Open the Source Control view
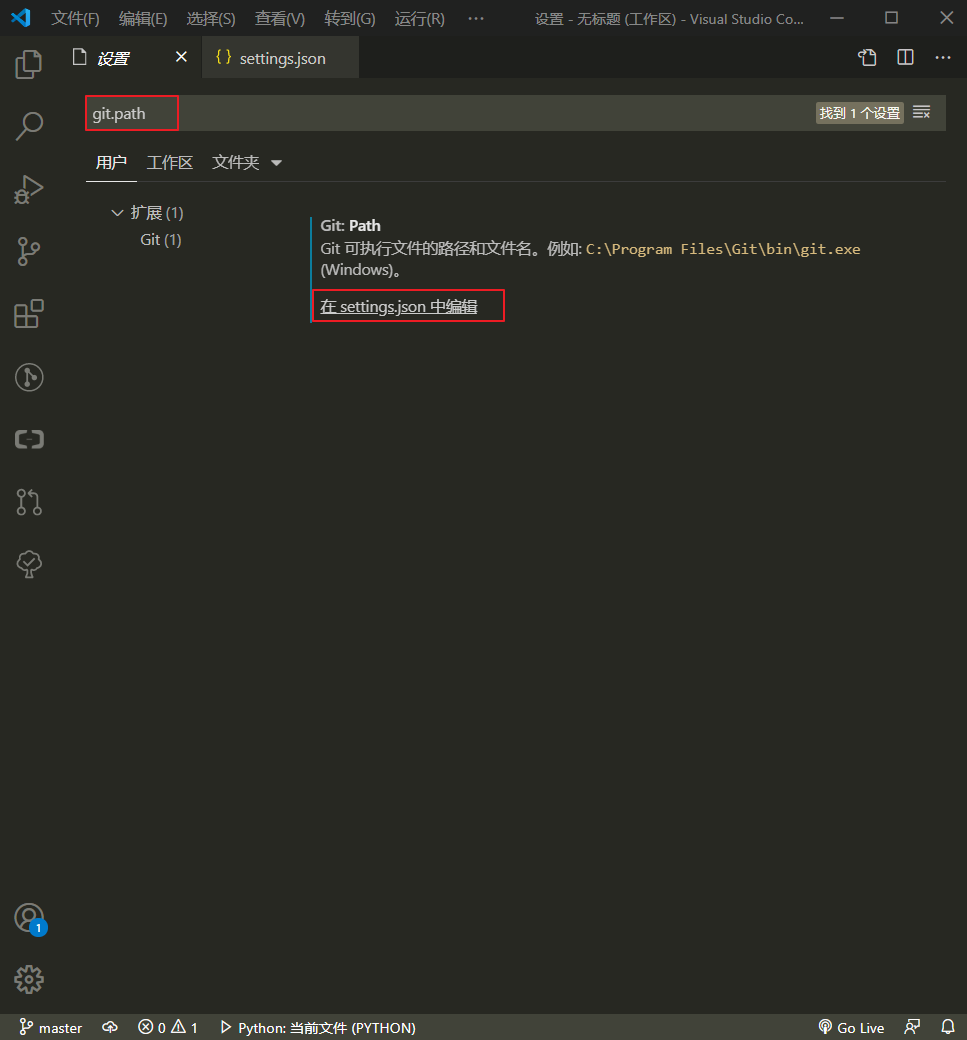This screenshot has height=1040, width=967. click(x=29, y=251)
